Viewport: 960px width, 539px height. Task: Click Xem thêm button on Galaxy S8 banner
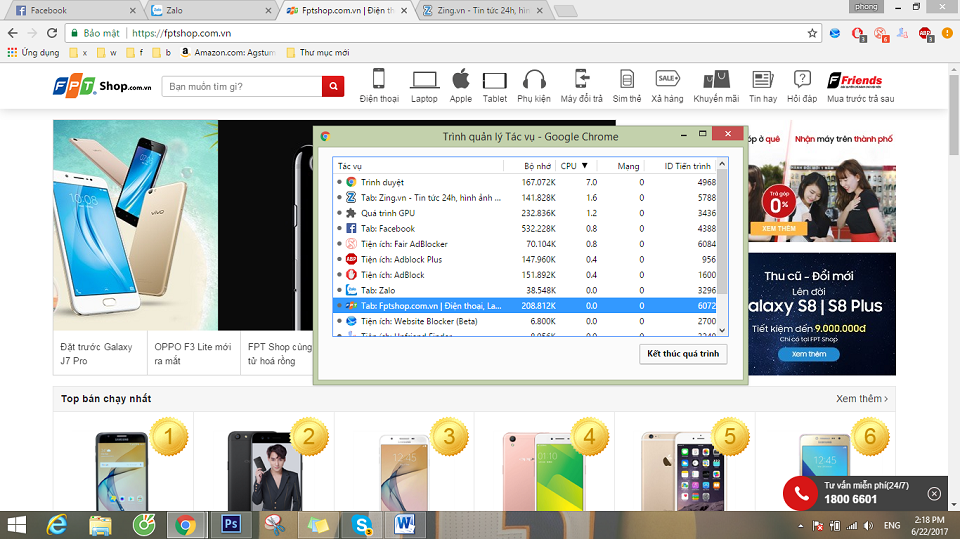point(808,354)
